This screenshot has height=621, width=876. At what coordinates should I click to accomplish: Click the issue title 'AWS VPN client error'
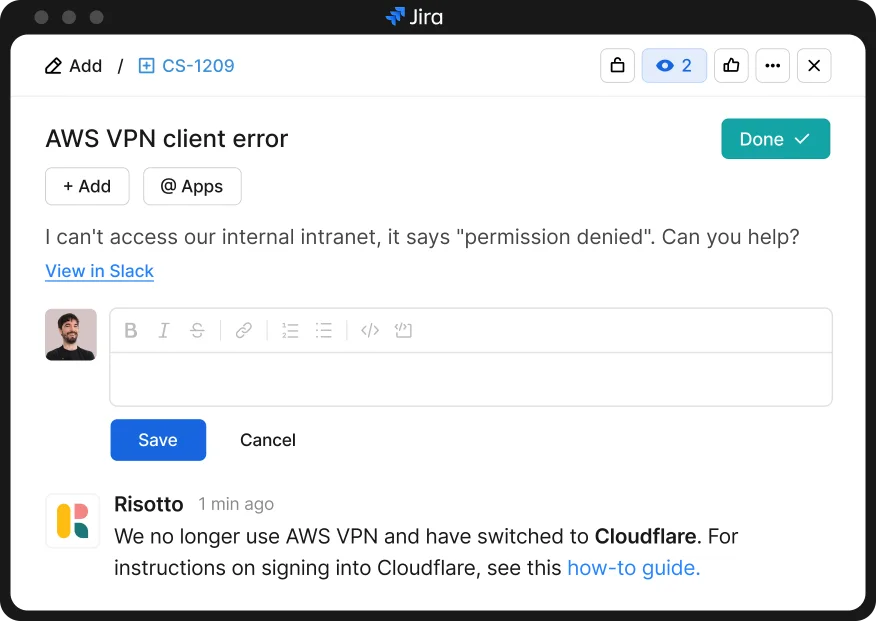coord(166,138)
